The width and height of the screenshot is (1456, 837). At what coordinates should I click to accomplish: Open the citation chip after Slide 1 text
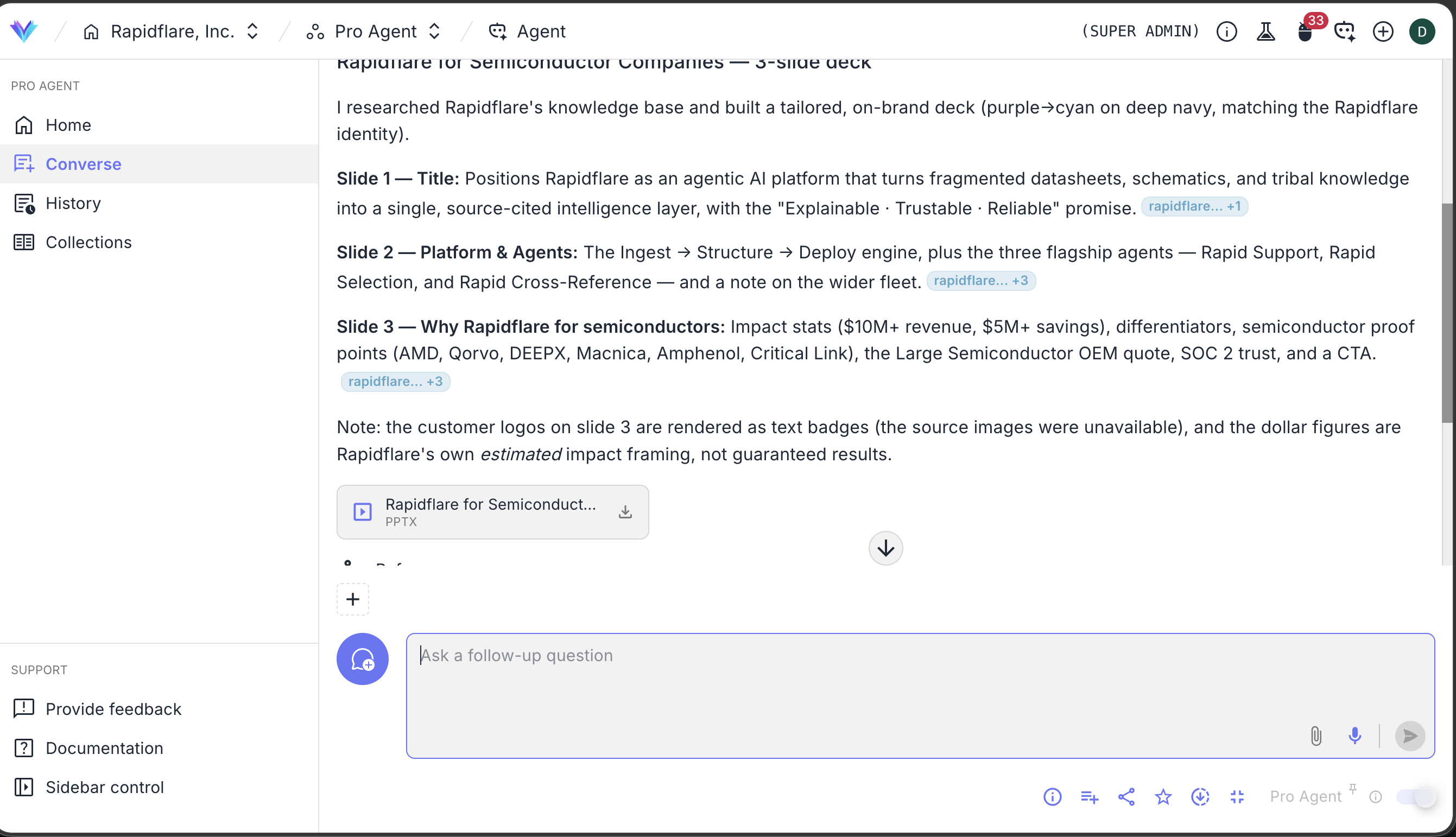(1194, 206)
